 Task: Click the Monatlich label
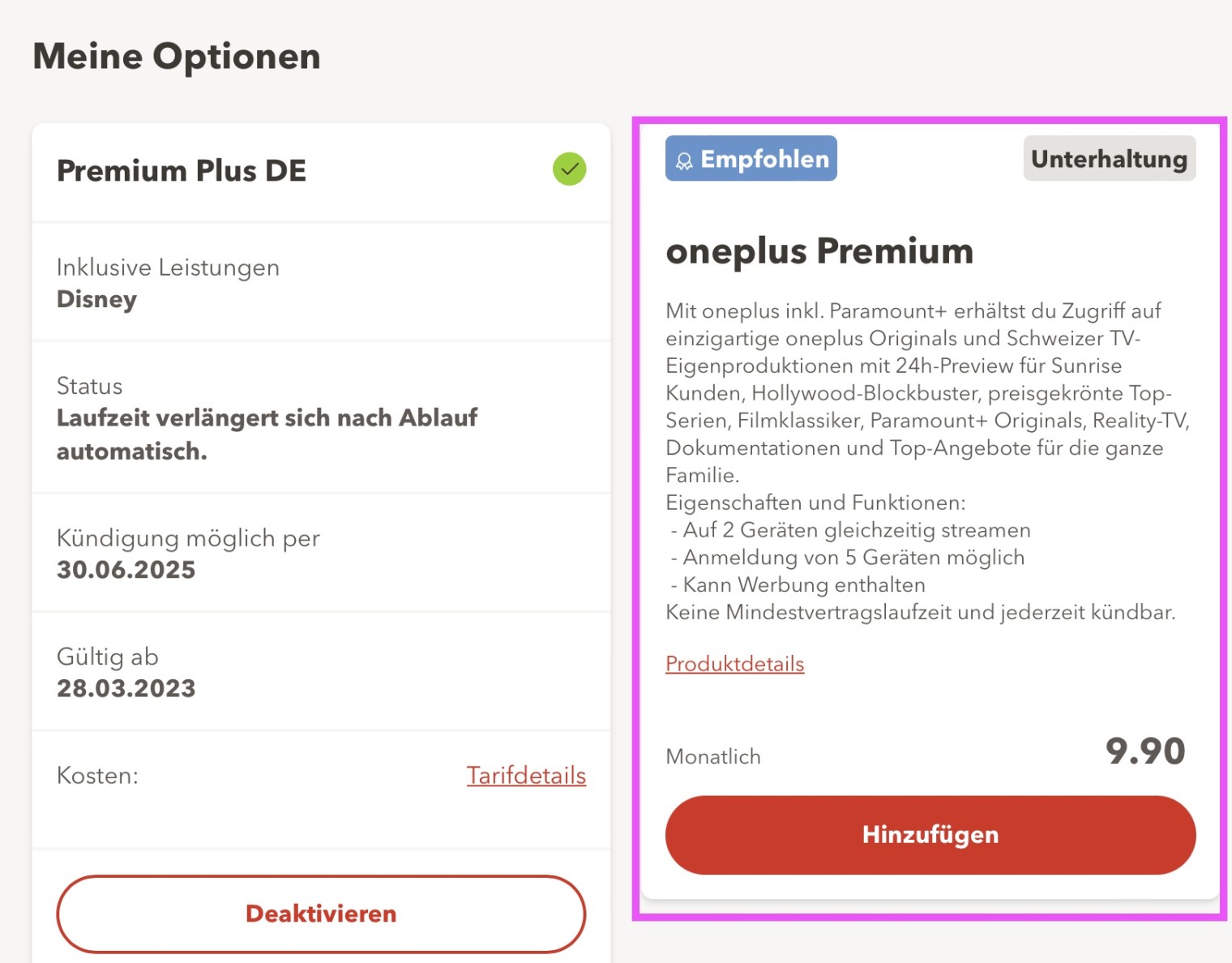click(x=713, y=756)
